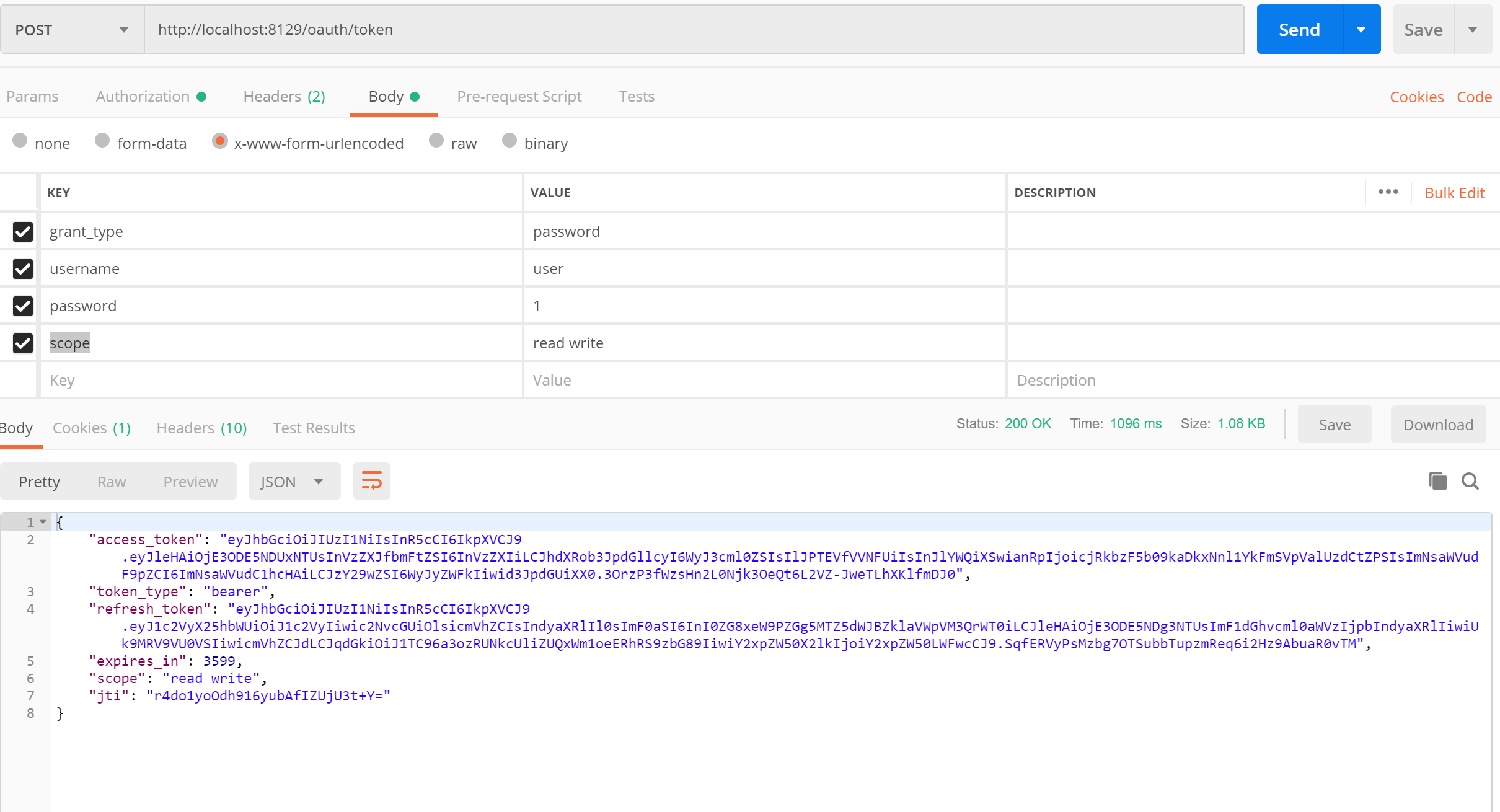Screen dimensions: 1500x812
Task: Switch to response Headers (10) tab
Action: 201,428
